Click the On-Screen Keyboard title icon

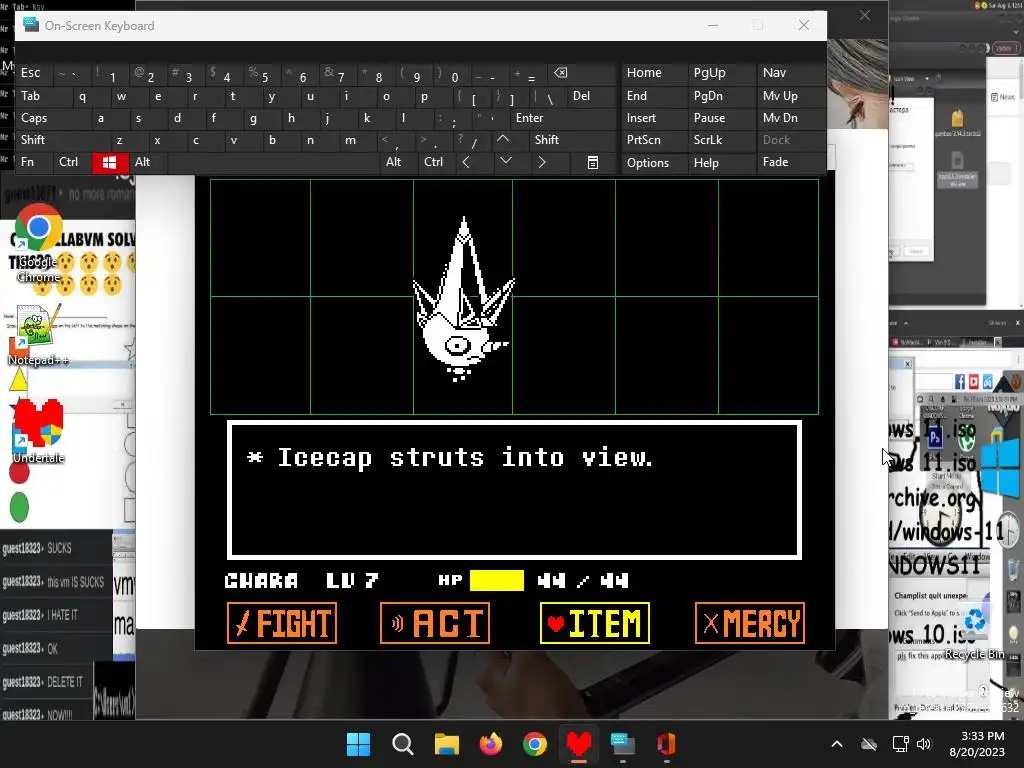coord(31,25)
